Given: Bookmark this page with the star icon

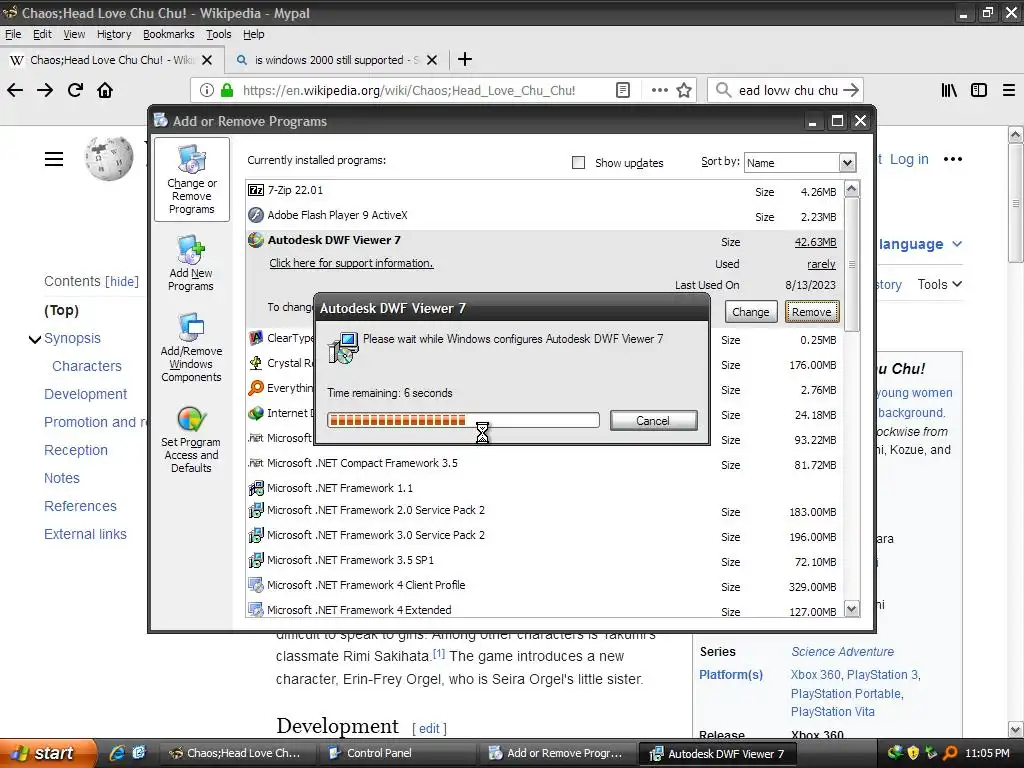Looking at the screenshot, I should 684,90.
